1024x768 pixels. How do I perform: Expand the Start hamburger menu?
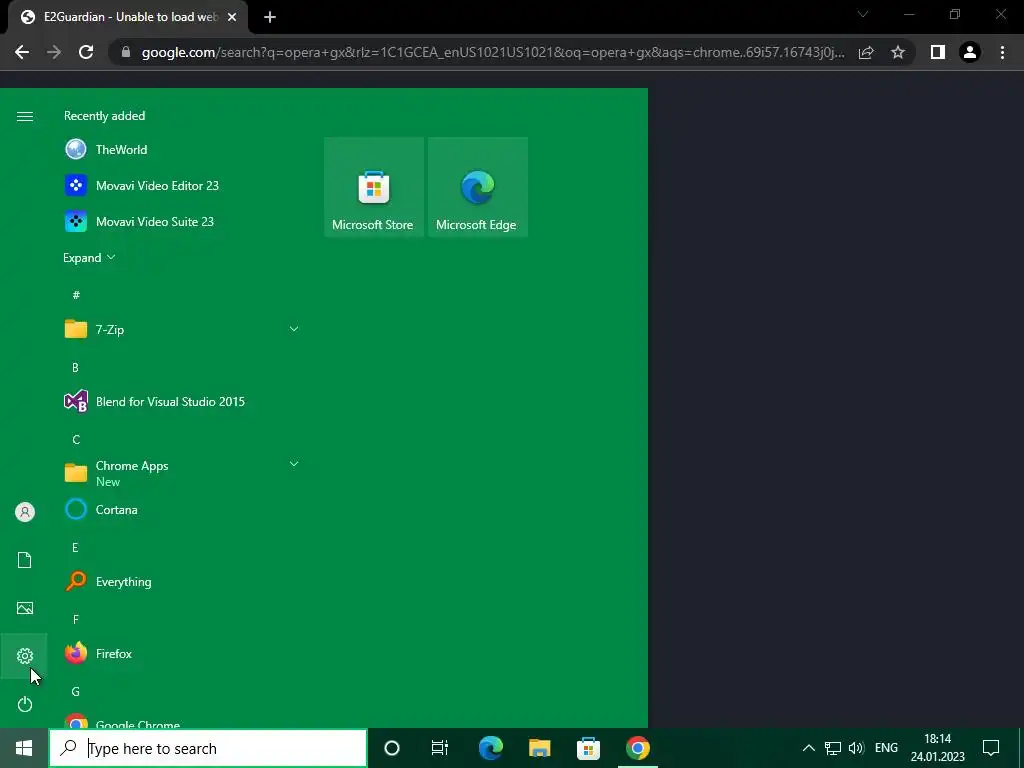[24, 116]
